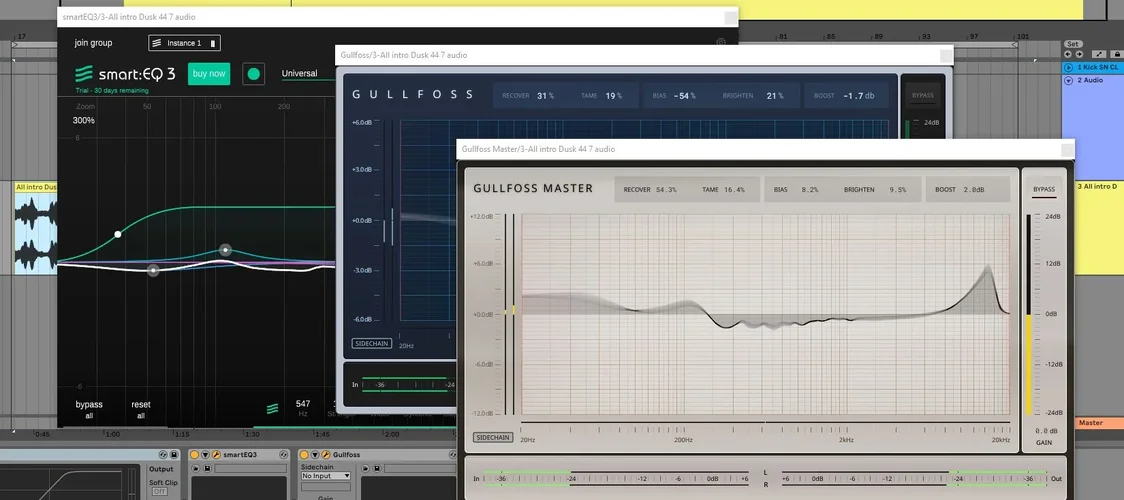Open Instance 1 selector in smart:EQ 3
The height and width of the screenshot is (500, 1124).
pos(184,43)
